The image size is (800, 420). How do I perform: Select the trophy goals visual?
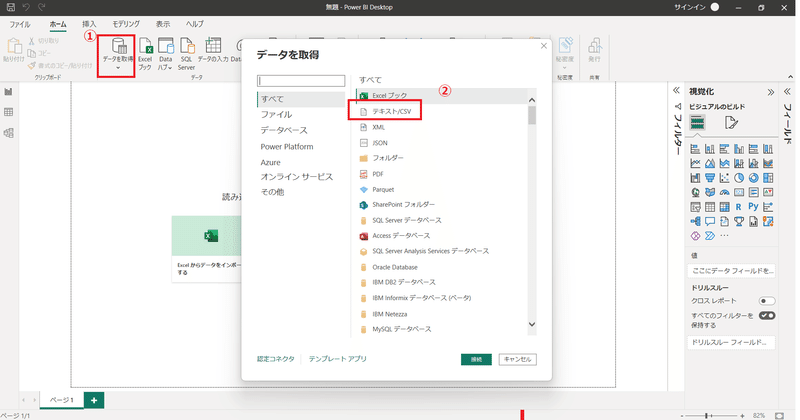pyautogui.click(x=739, y=221)
